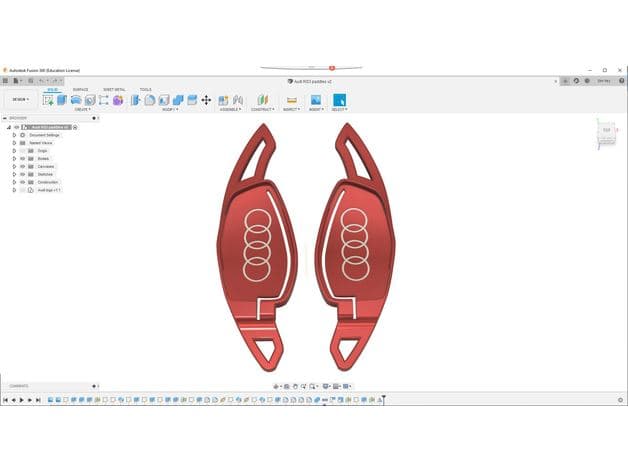Select the Joint assemble tool

(x=238, y=100)
